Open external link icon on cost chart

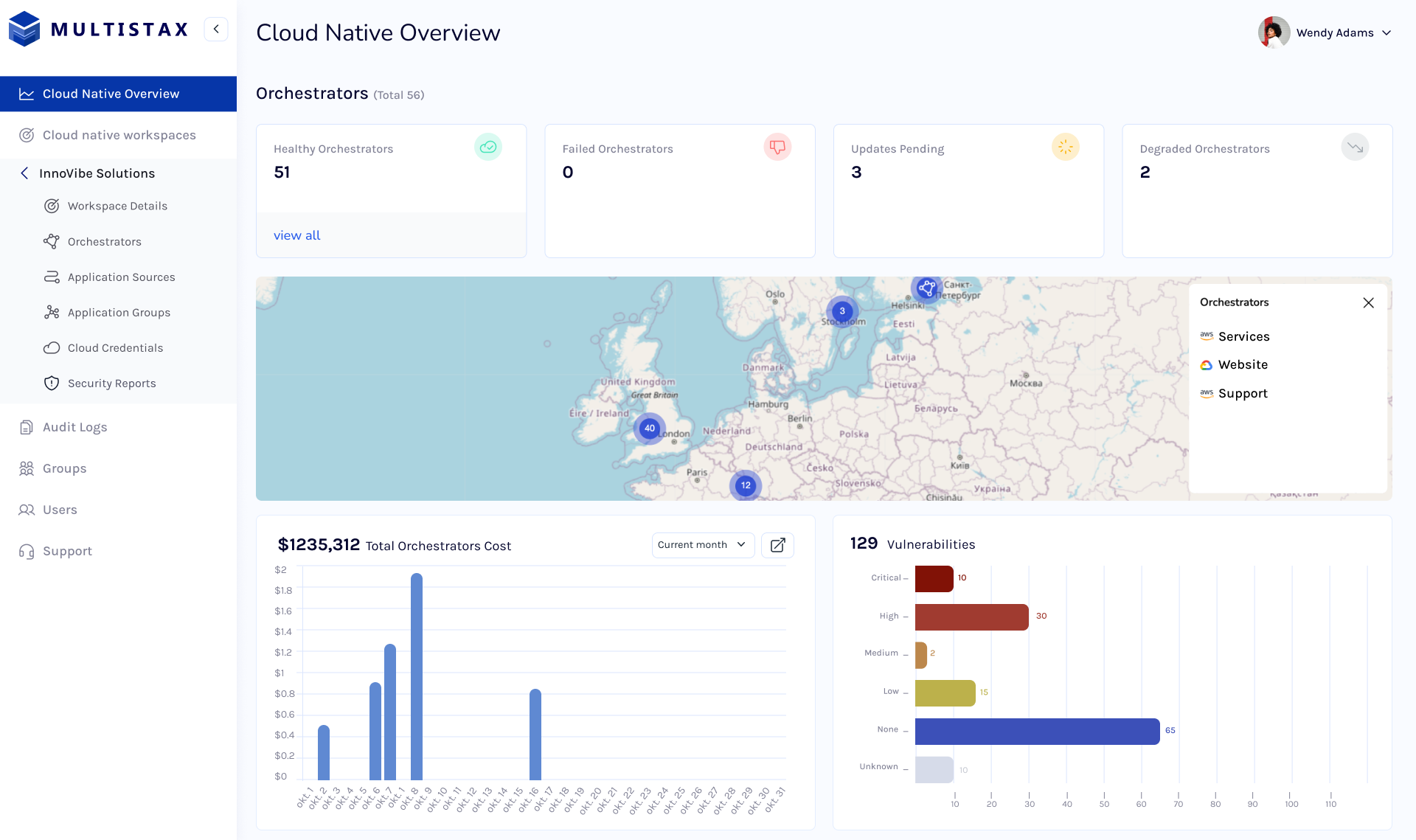tap(777, 545)
